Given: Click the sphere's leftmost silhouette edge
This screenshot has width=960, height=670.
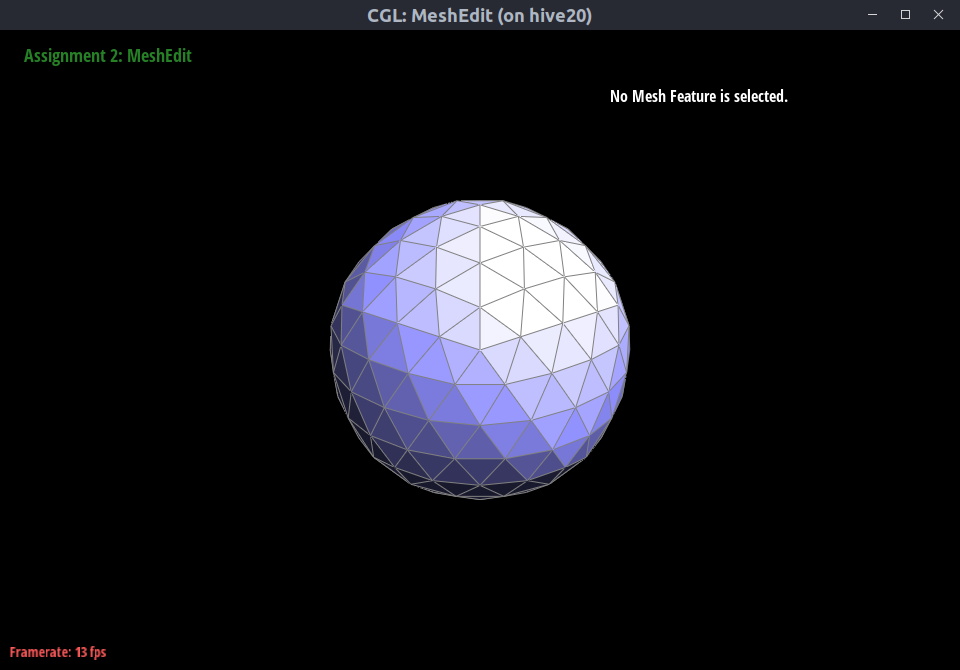Looking at the screenshot, I should click(x=332, y=345).
